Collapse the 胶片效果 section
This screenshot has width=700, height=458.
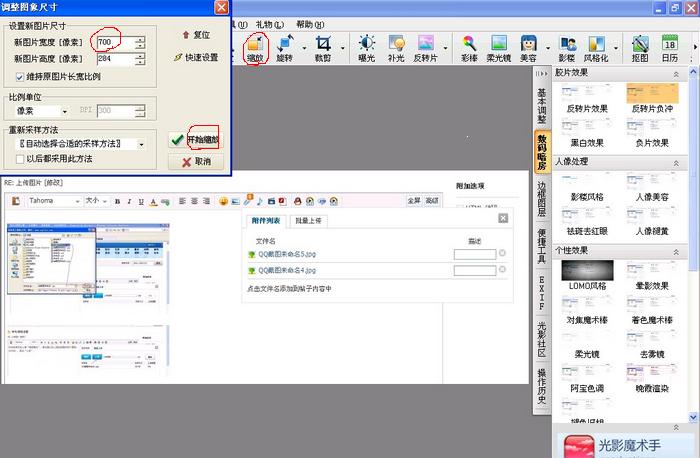[677, 74]
